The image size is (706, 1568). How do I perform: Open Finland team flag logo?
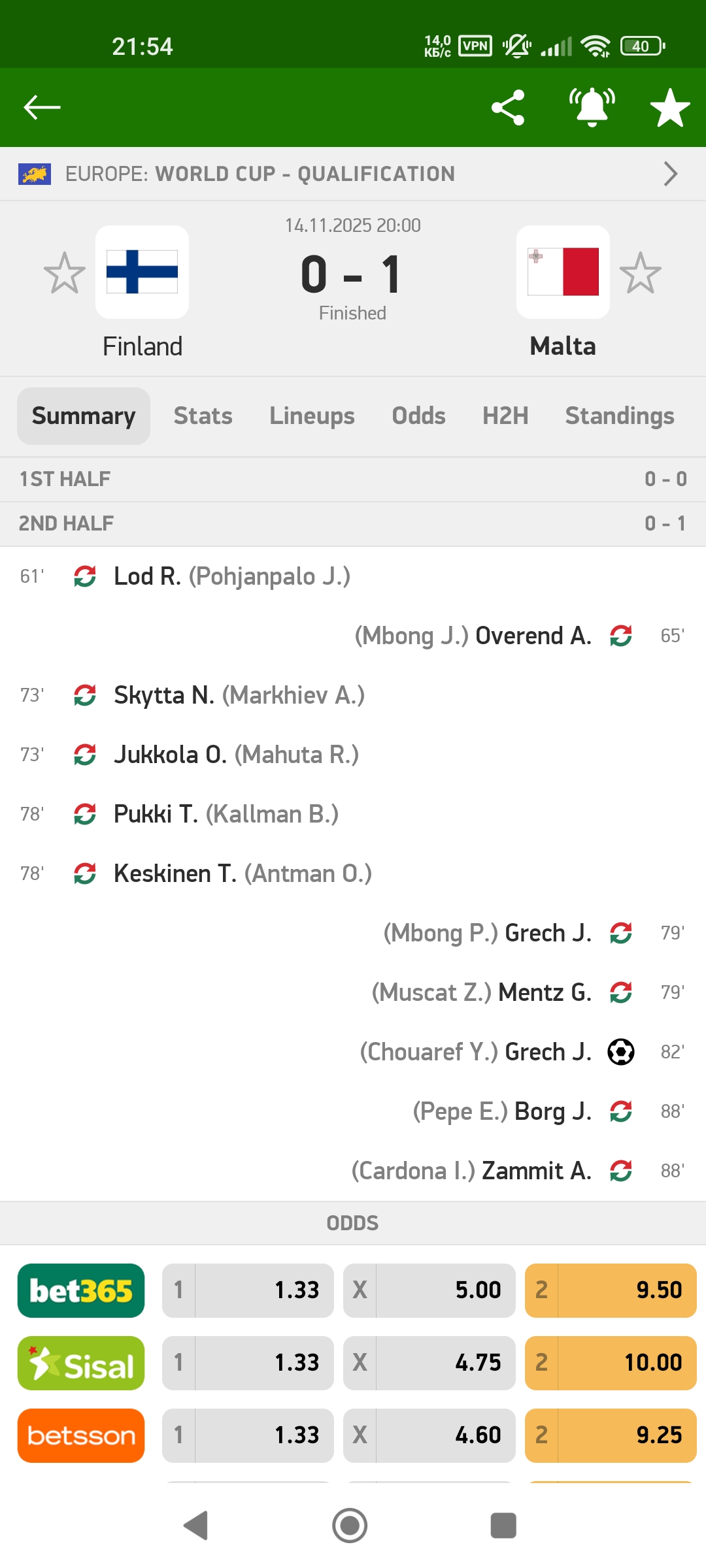pos(143,272)
